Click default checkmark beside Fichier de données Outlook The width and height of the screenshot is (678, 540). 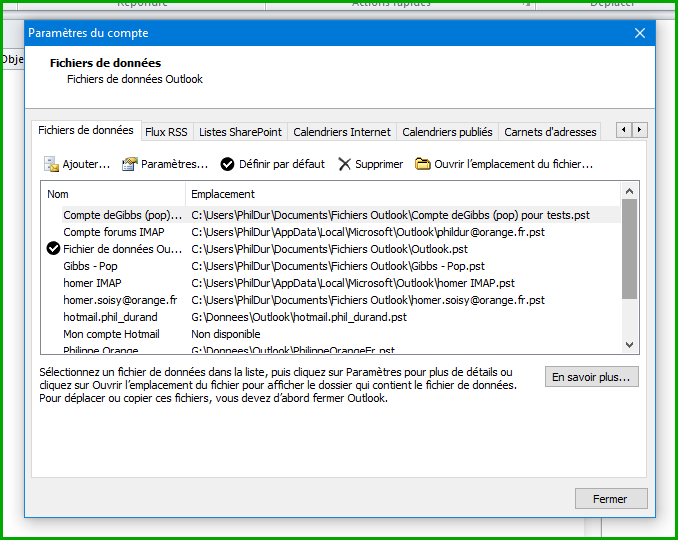click(x=53, y=249)
